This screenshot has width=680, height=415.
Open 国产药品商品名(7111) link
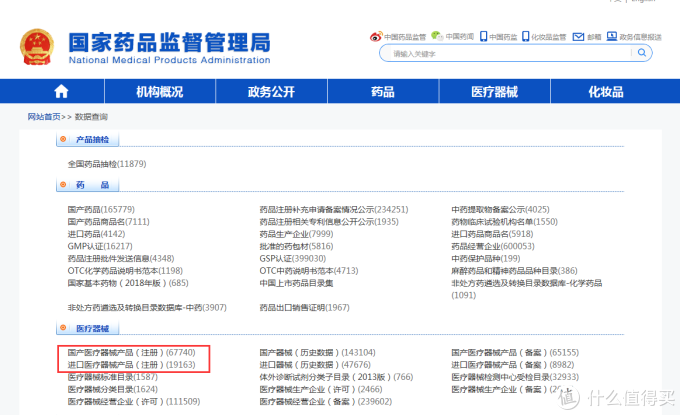(x=108, y=222)
